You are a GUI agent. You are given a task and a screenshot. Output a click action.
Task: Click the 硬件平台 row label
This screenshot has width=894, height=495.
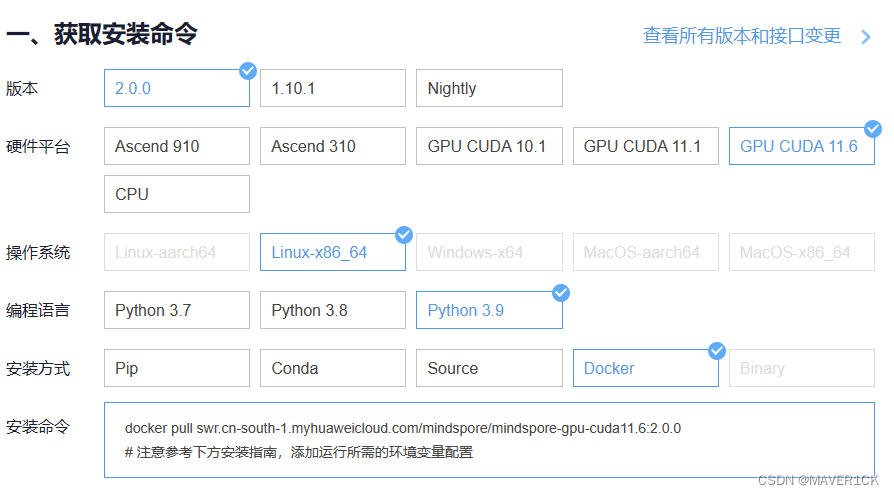click(38, 147)
